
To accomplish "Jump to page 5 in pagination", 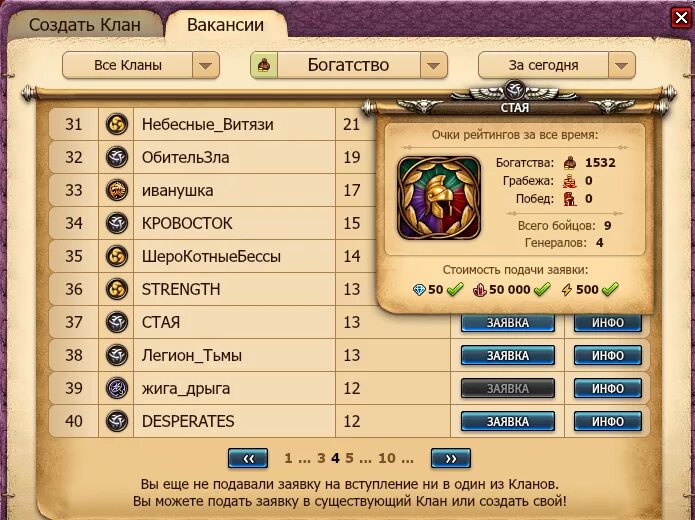I will [349, 458].
